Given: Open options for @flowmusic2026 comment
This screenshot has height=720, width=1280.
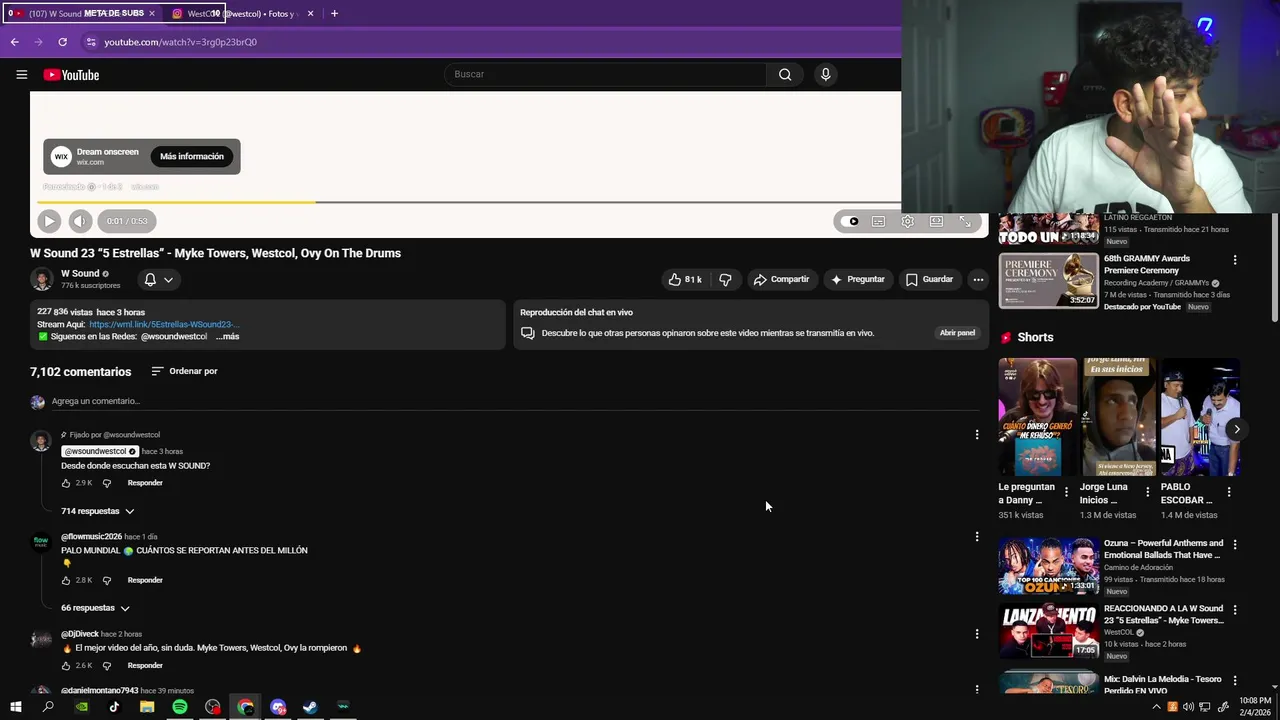Looking at the screenshot, I should [x=977, y=537].
